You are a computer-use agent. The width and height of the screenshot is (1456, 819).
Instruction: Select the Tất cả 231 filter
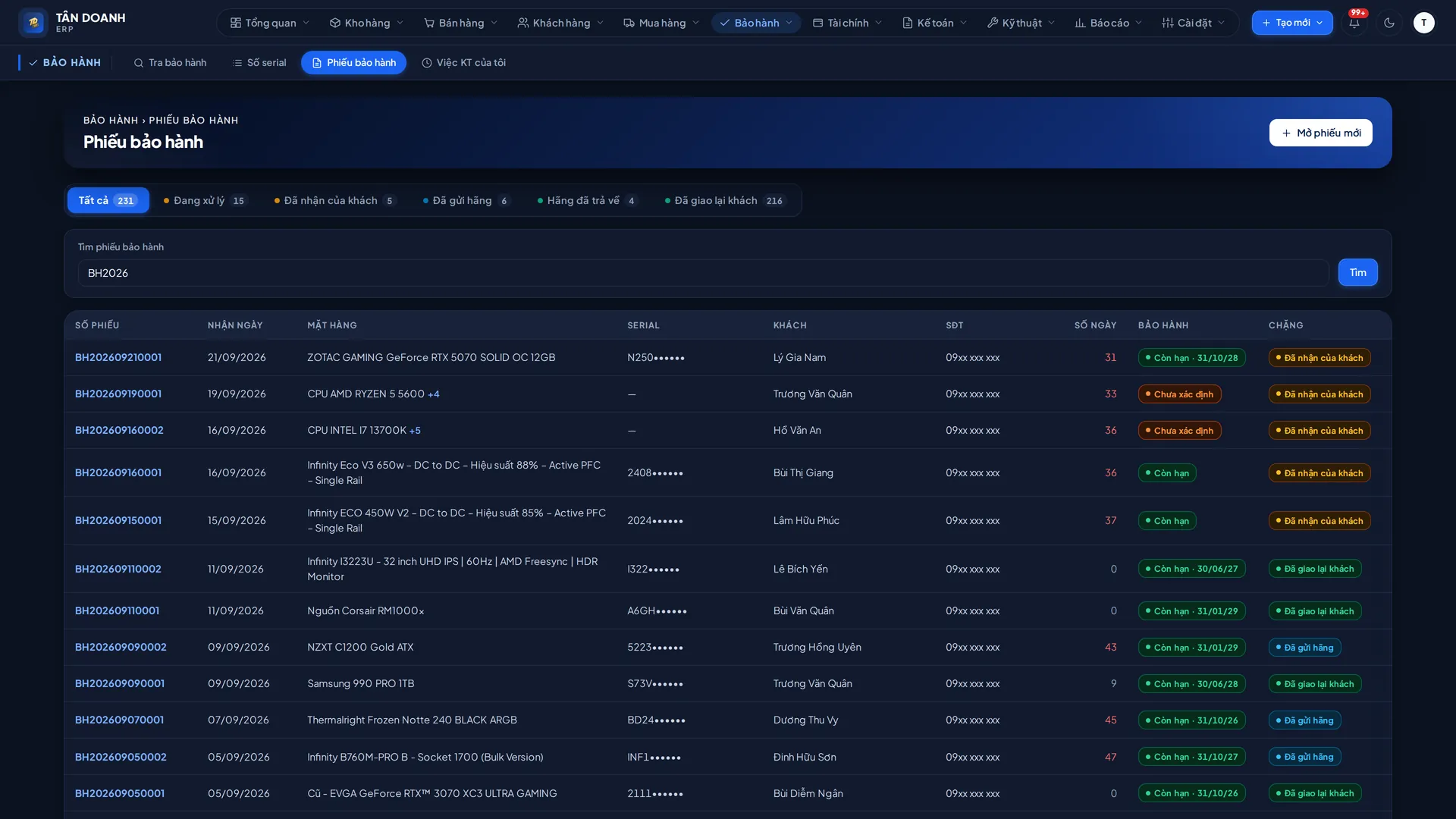[108, 200]
